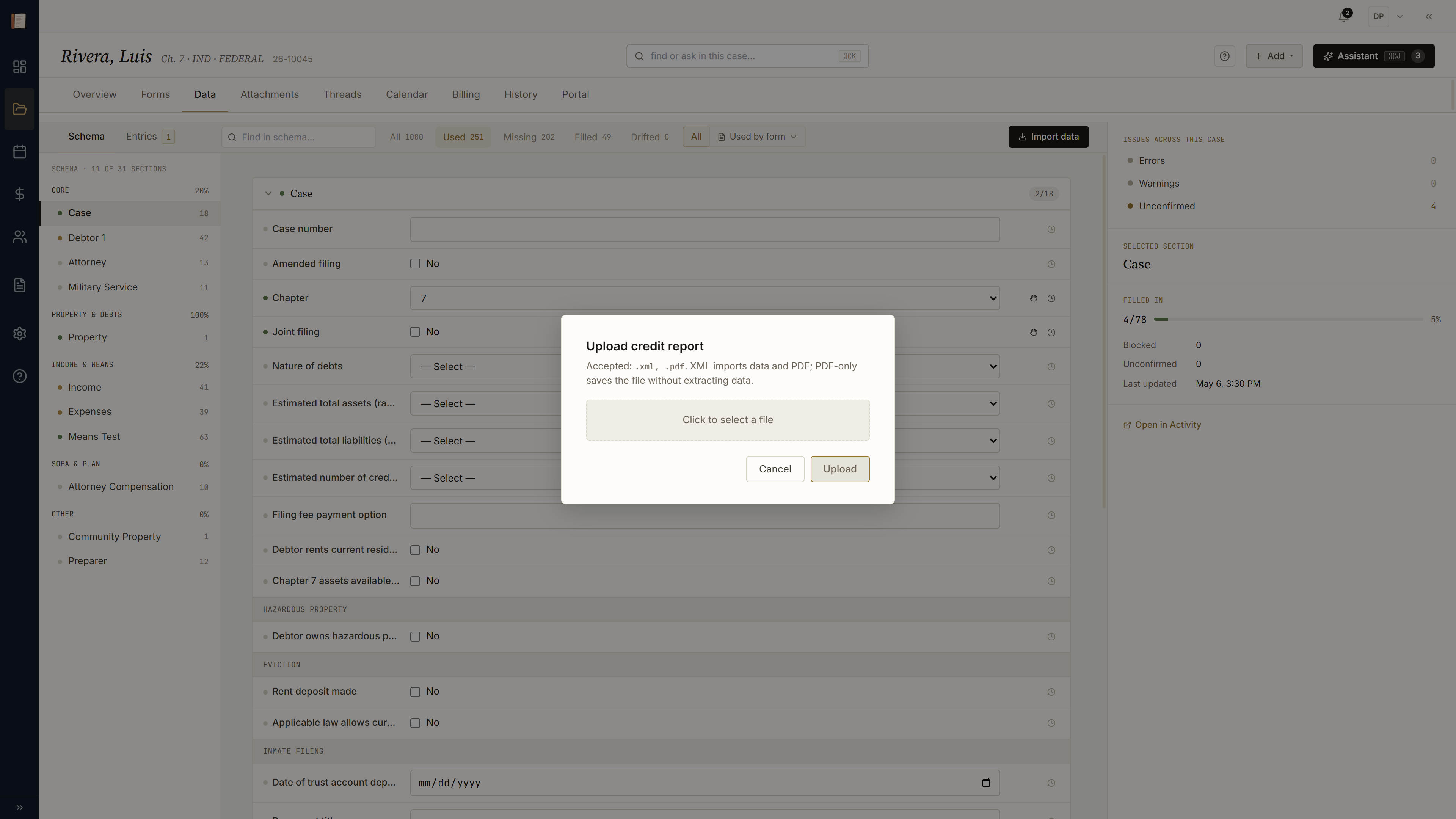Open the Used by form dropdown
This screenshot has height=819, width=1456.
[758, 137]
